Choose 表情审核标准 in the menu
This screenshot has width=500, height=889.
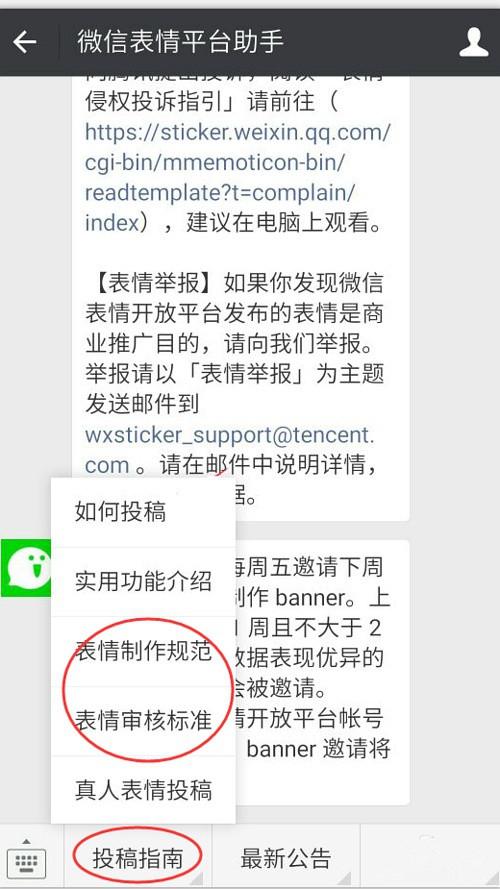click(x=143, y=721)
